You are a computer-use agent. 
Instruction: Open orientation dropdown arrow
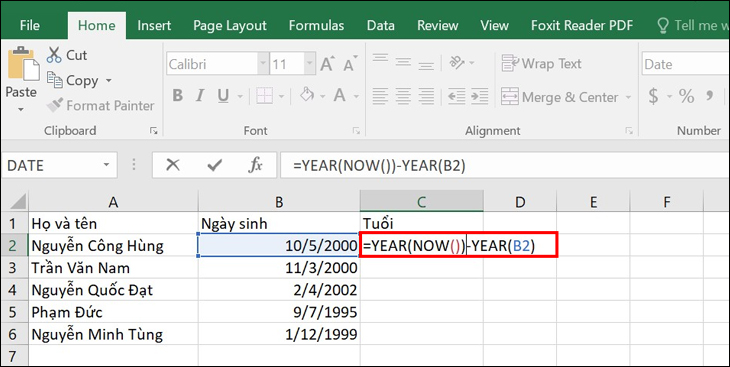pos(472,62)
